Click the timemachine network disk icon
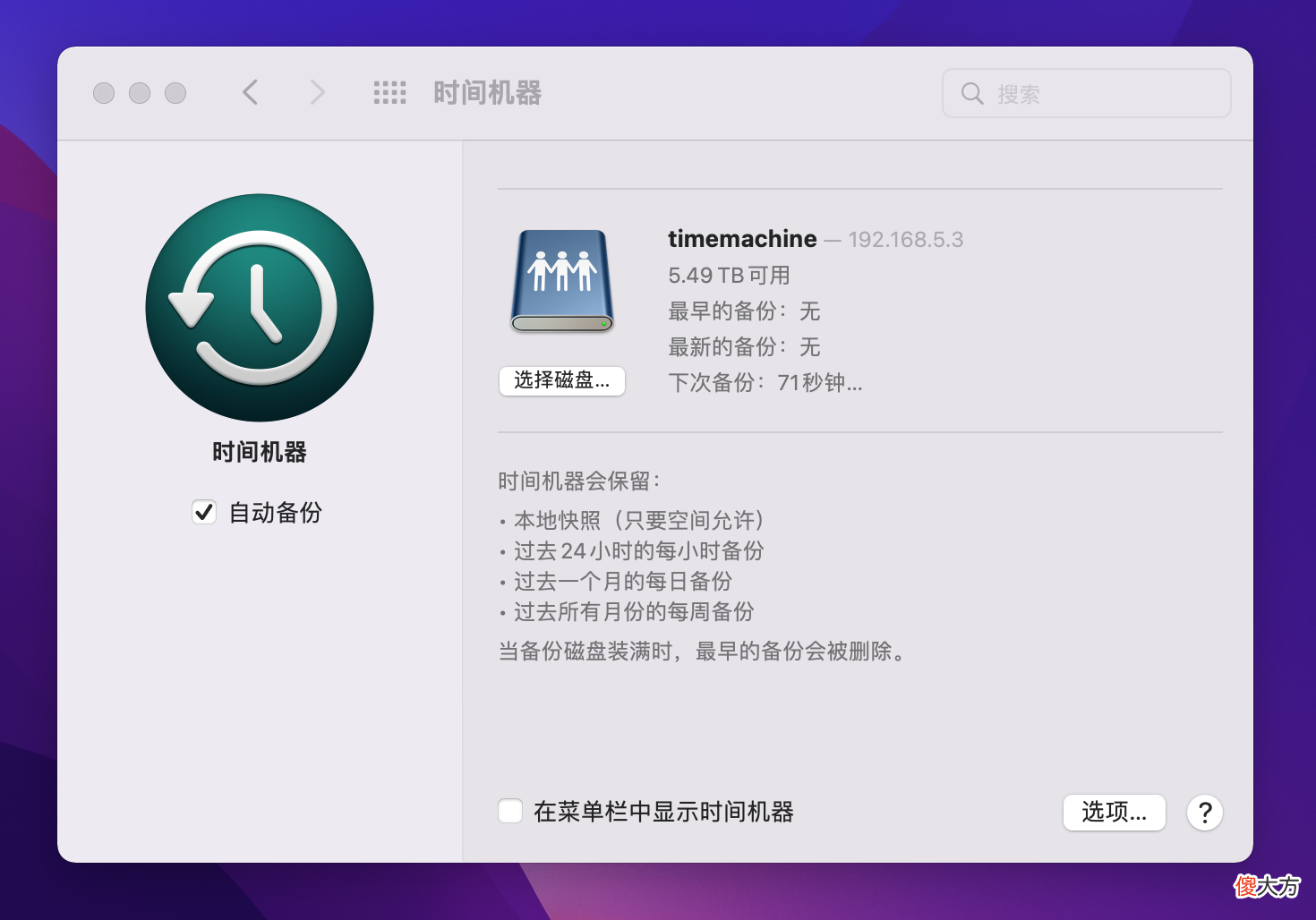 pos(562,281)
